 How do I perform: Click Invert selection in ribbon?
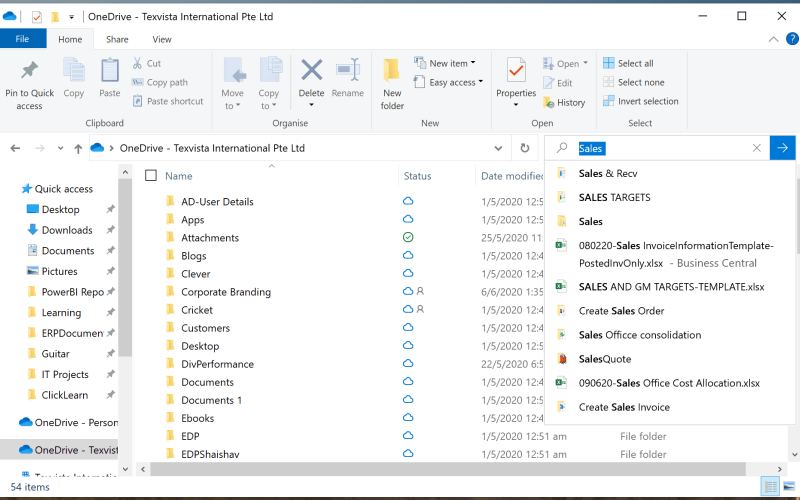[x=641, y=101]
